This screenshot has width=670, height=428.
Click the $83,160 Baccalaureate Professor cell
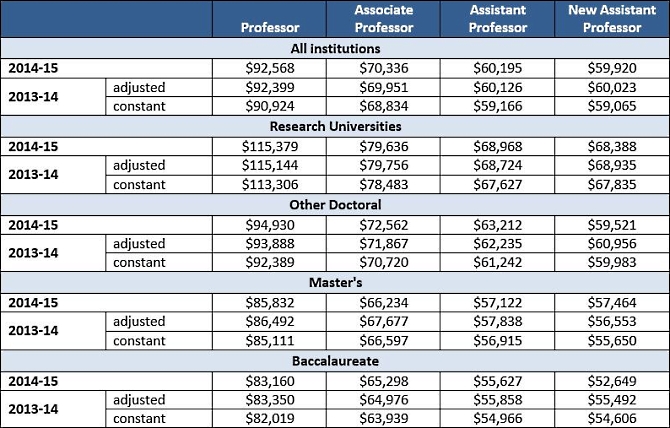(270, 381)
